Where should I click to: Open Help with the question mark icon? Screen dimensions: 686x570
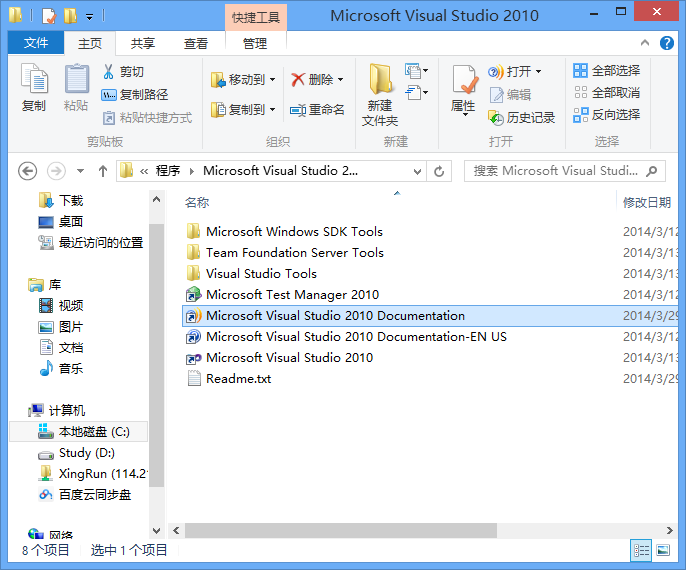pyautogui.click(x=666, y=43)
